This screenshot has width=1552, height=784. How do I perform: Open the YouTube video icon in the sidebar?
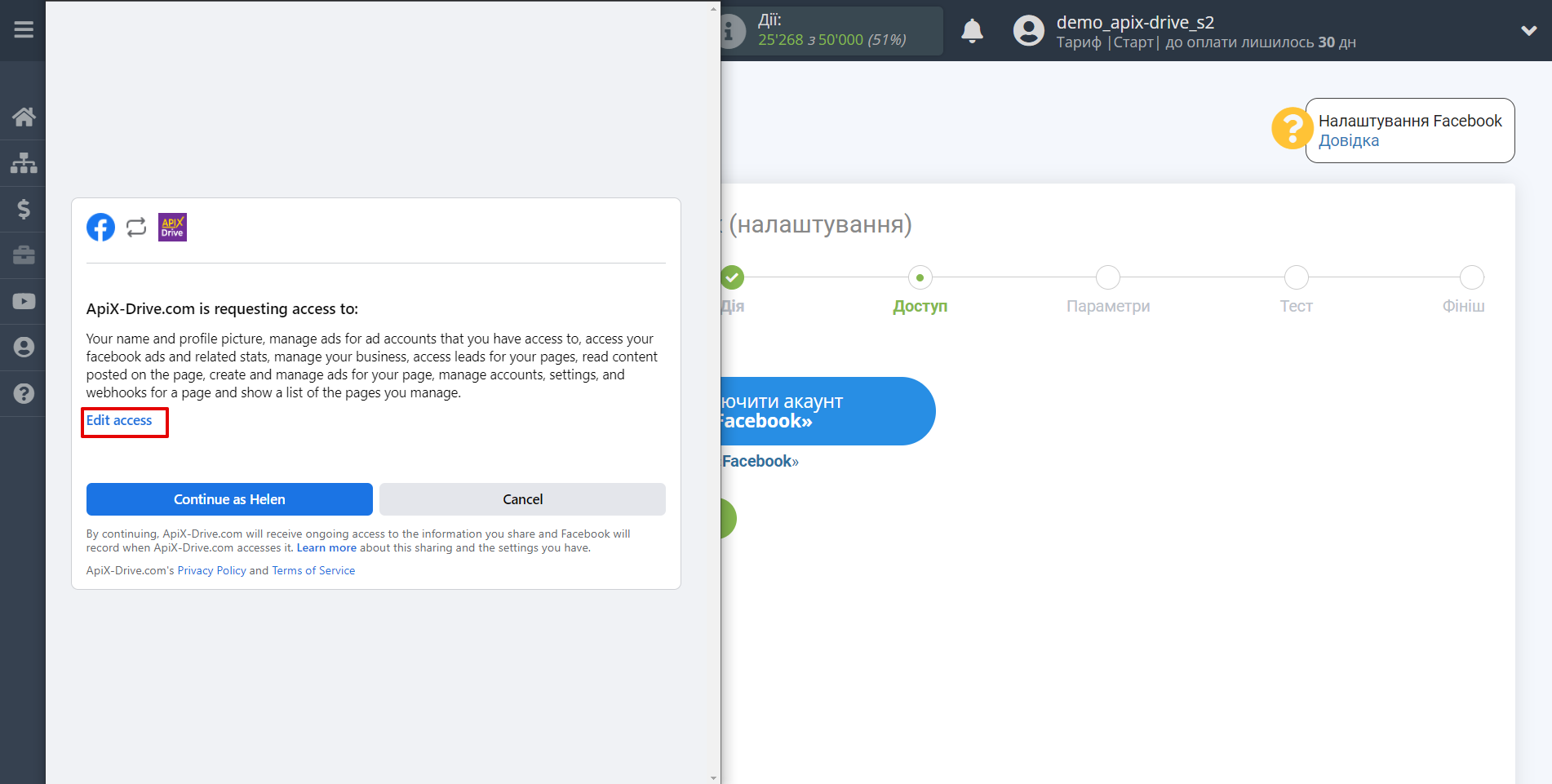tap(24, 301)
